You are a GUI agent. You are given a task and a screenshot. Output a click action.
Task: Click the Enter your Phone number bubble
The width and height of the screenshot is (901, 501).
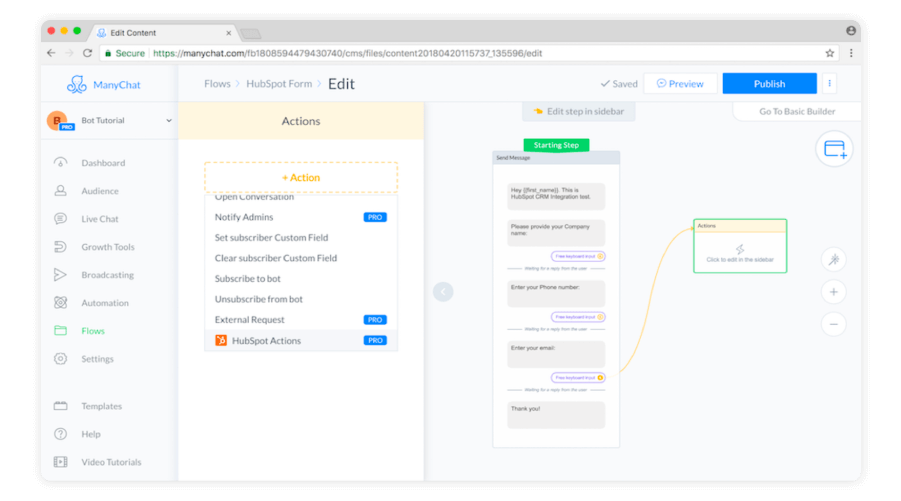556,293
